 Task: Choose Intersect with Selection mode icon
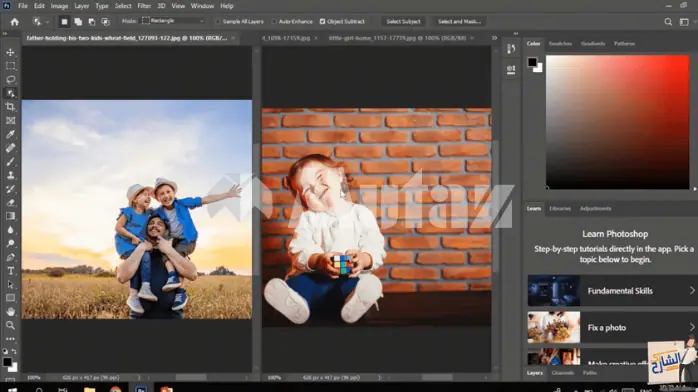[106, 21]
